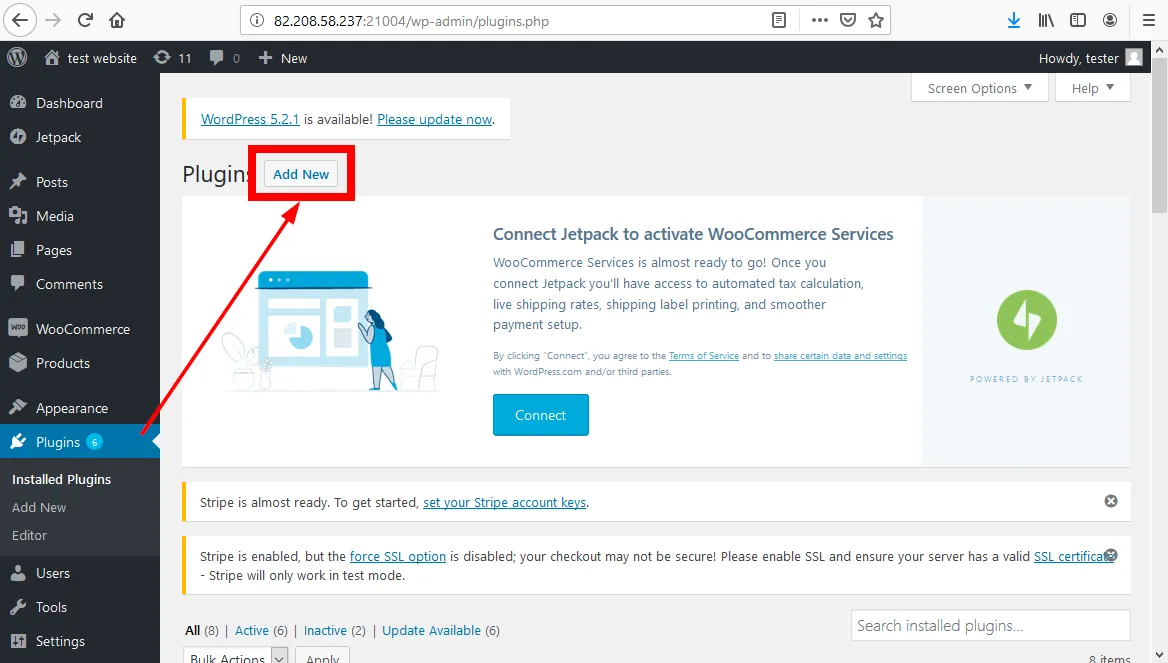Open the Terms of Service link

pyautogui.click(x=704, y=356)
